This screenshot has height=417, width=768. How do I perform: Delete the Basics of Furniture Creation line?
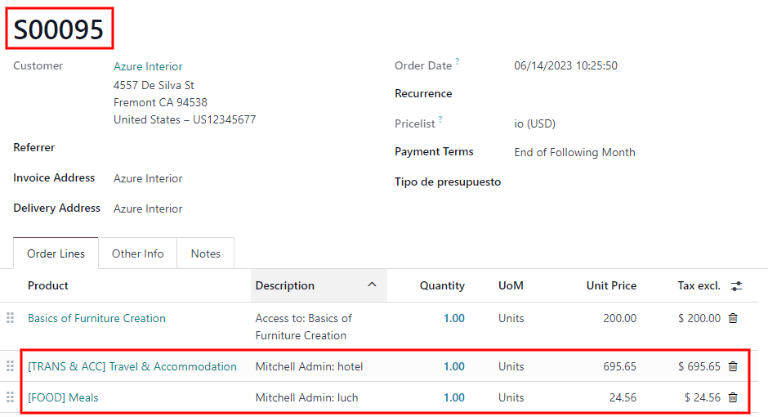[x=732, y=318]
